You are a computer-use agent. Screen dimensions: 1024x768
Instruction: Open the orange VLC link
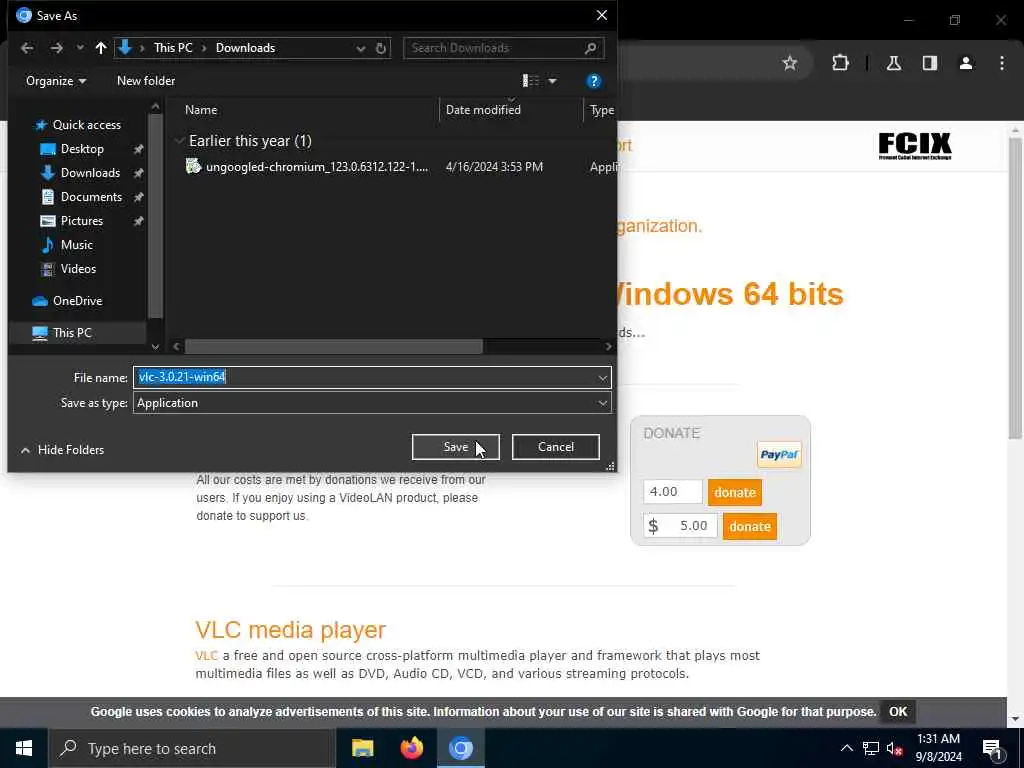206,655
